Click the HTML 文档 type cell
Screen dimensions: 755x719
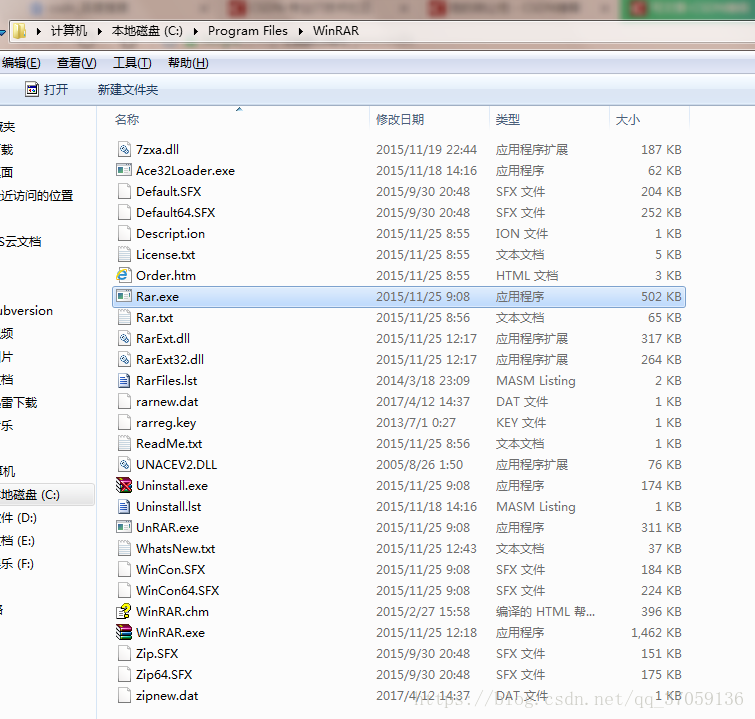(x=527, y=275)
